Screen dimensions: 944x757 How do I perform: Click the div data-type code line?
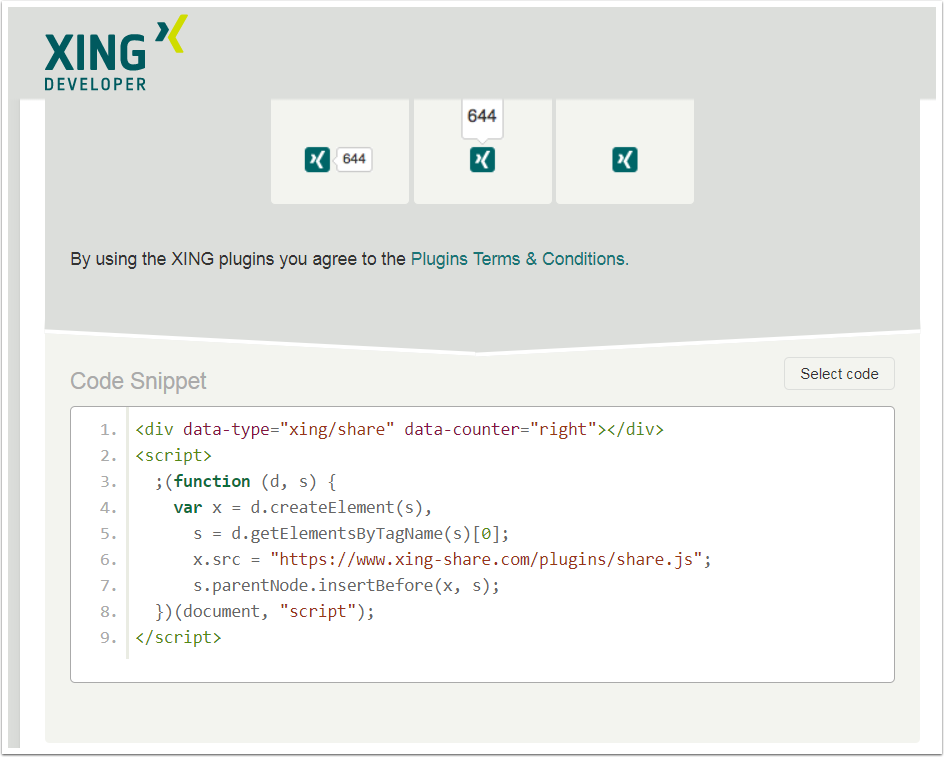coord(399,429)
